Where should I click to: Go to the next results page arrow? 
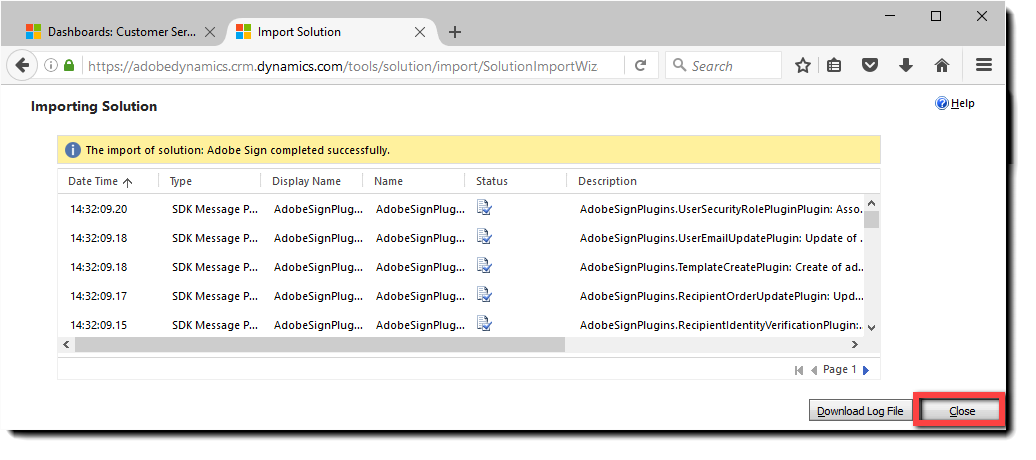[866, 371]
